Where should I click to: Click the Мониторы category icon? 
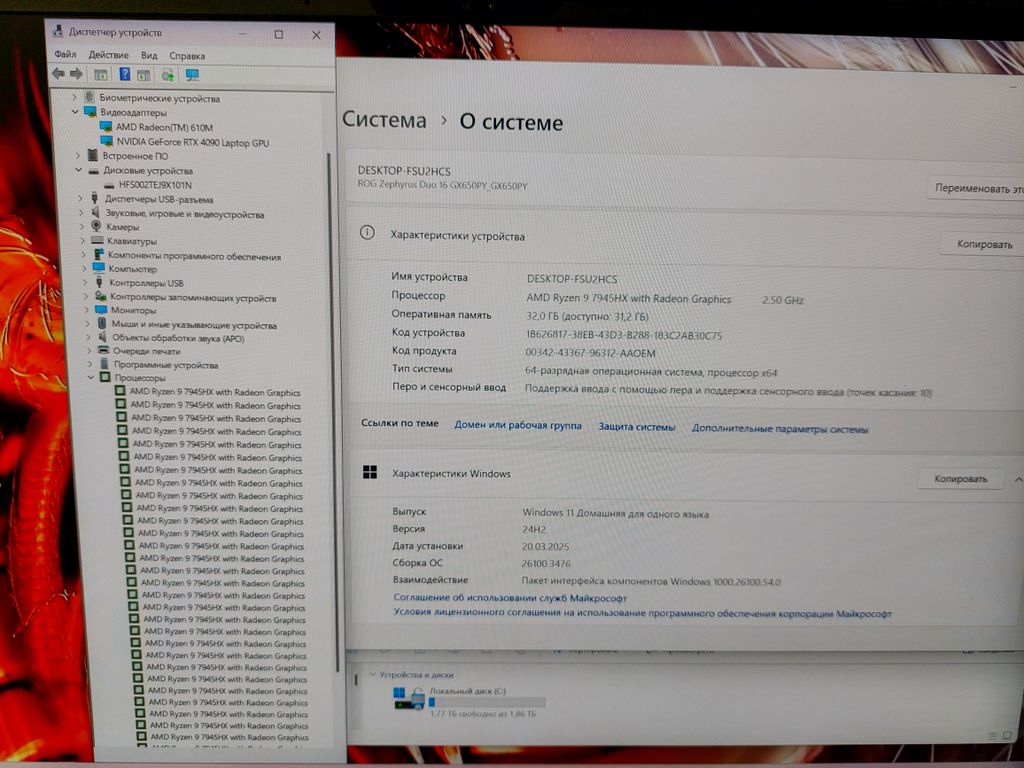[x=101, y=310]
